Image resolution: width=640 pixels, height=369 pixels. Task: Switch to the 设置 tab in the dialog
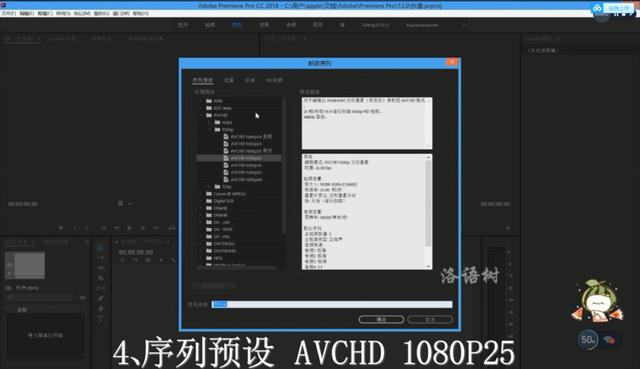coord(229,80)
